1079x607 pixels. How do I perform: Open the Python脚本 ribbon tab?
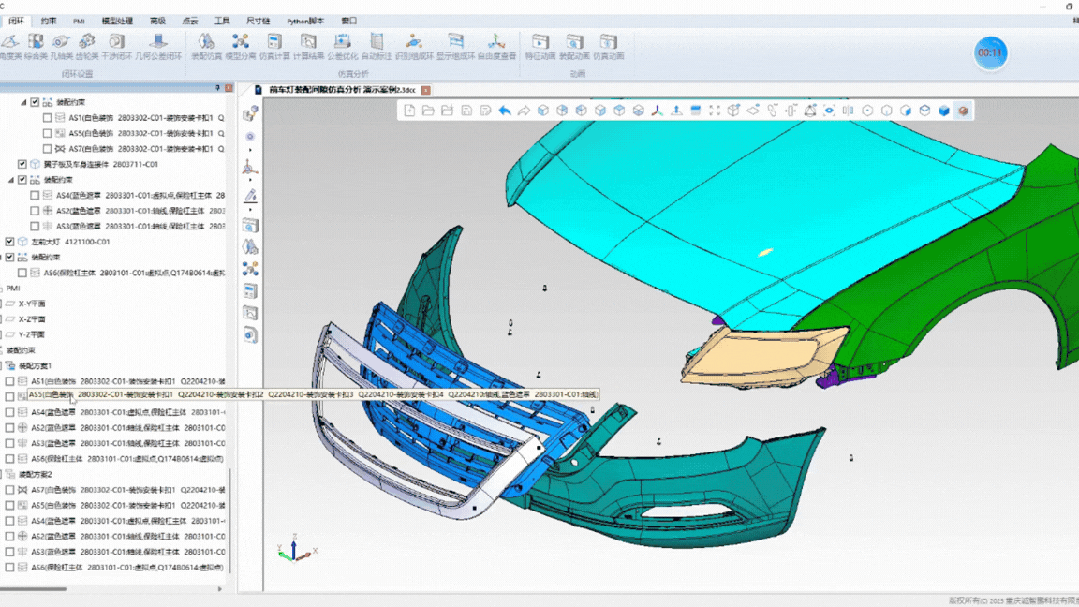pos(306,21)
